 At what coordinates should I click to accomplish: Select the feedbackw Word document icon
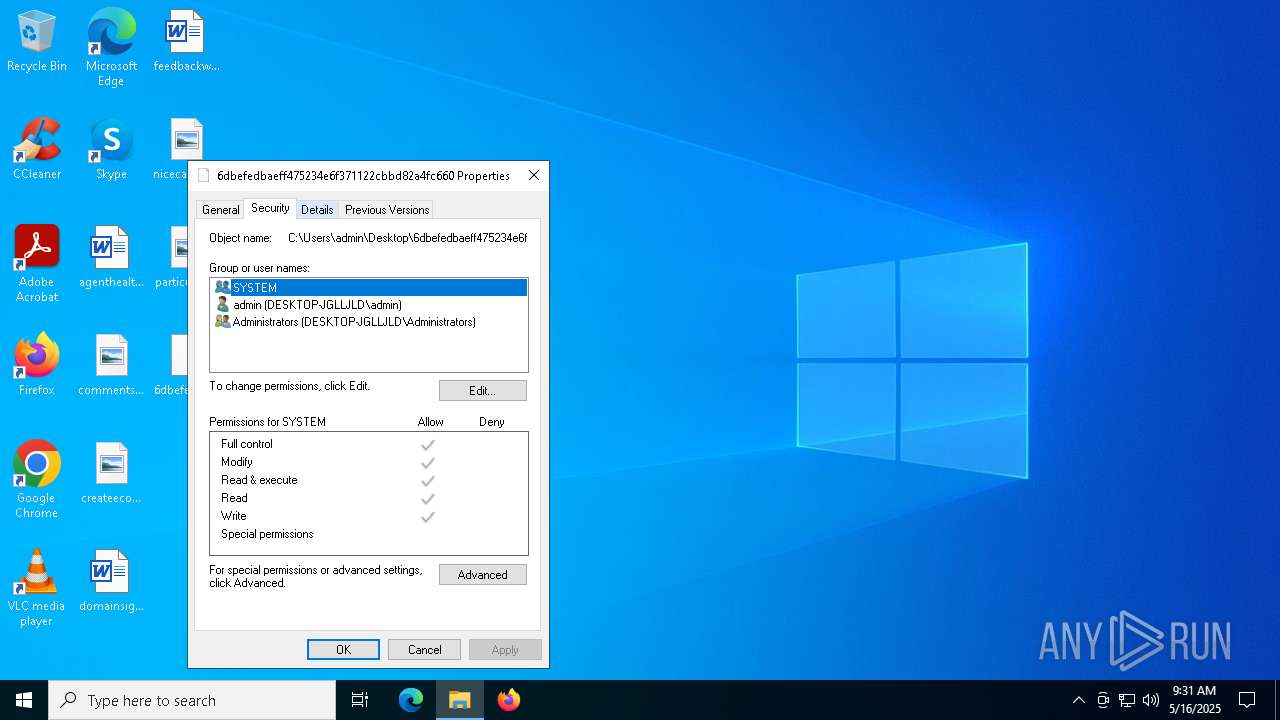pos(186,42)
